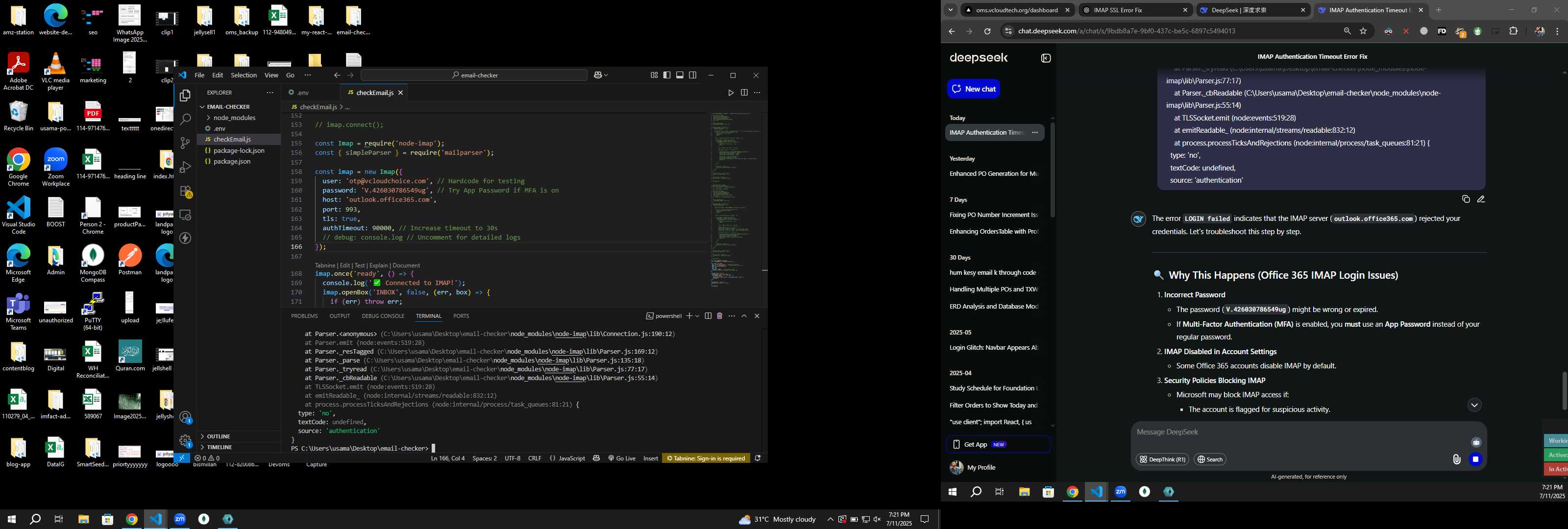Open Chrome Extensions puzzle icon
Image resolution: width=1568 pixels, height=529 pixels.
point(1513,31)
